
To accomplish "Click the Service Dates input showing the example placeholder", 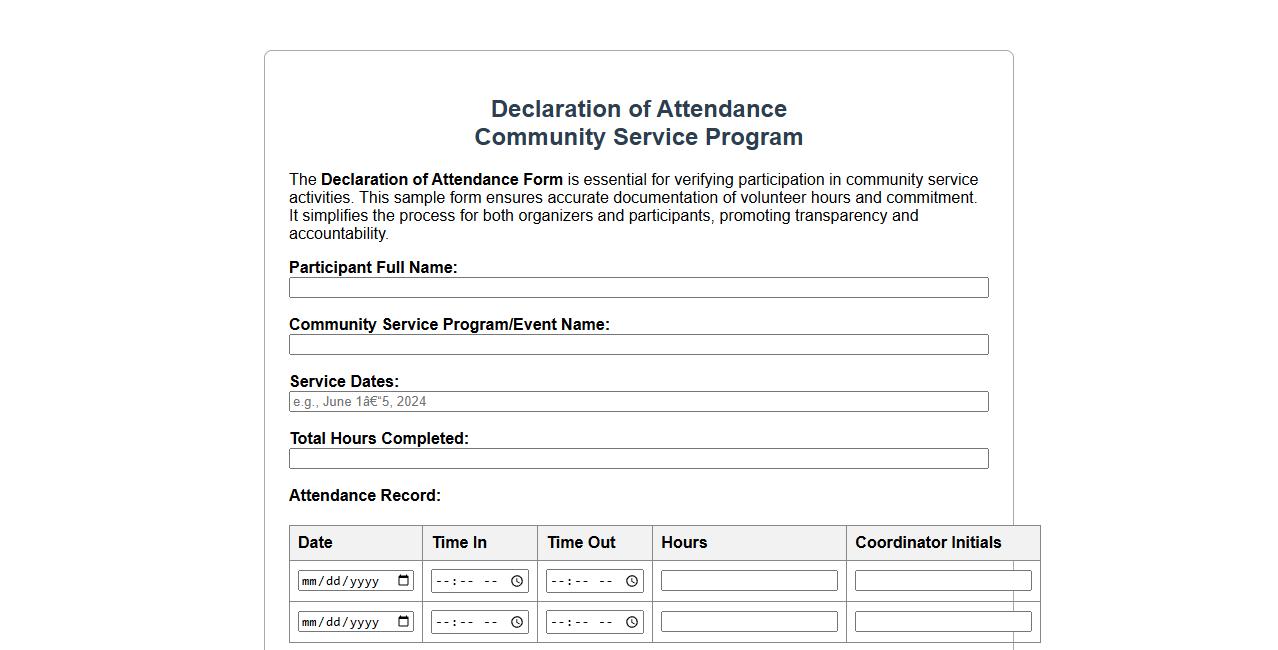I will tap(638, 401).
